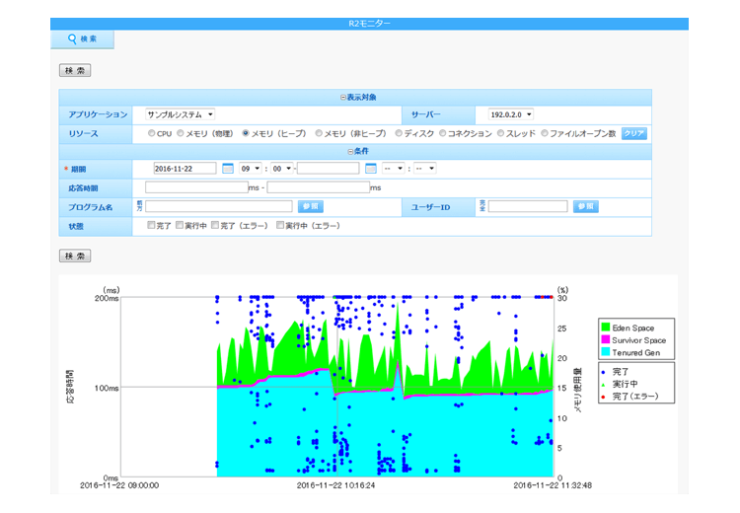The width and height of the screenshot is (740, 513).
Task: Click the lower 検索 button above the chart
Action: pos(75,256)
